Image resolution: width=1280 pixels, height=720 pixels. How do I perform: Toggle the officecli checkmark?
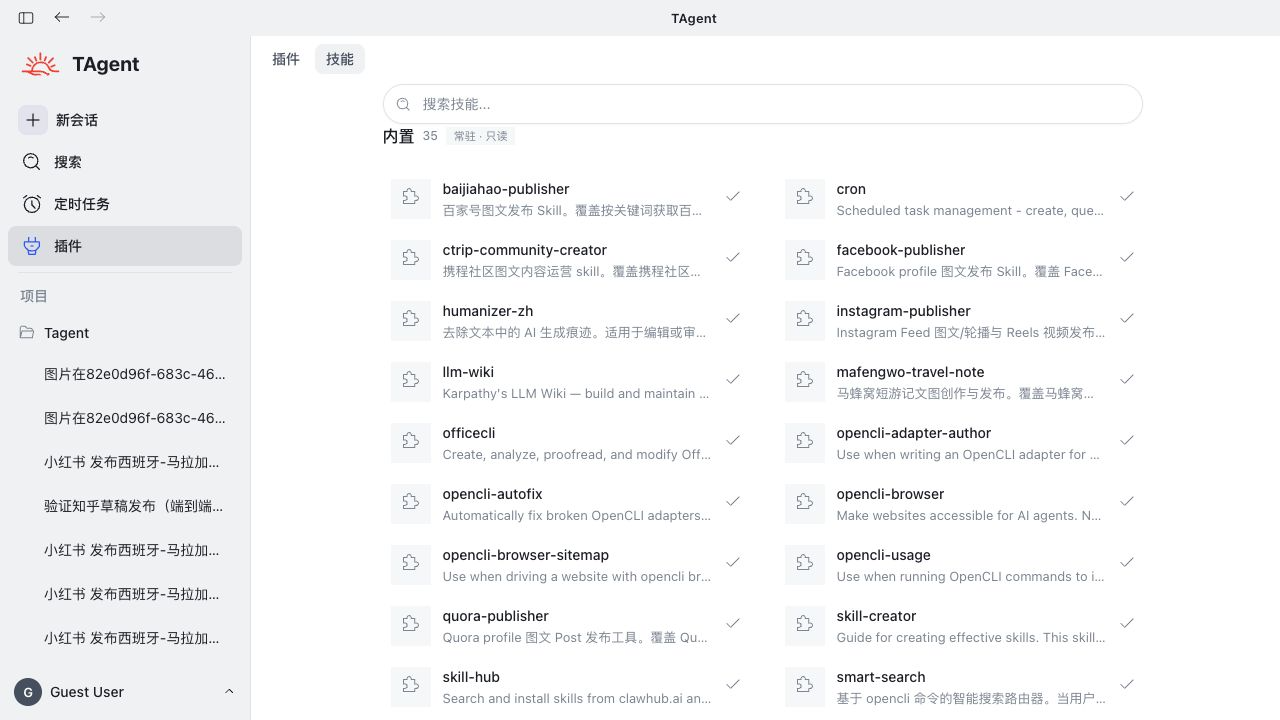click(x=733, y=440)
